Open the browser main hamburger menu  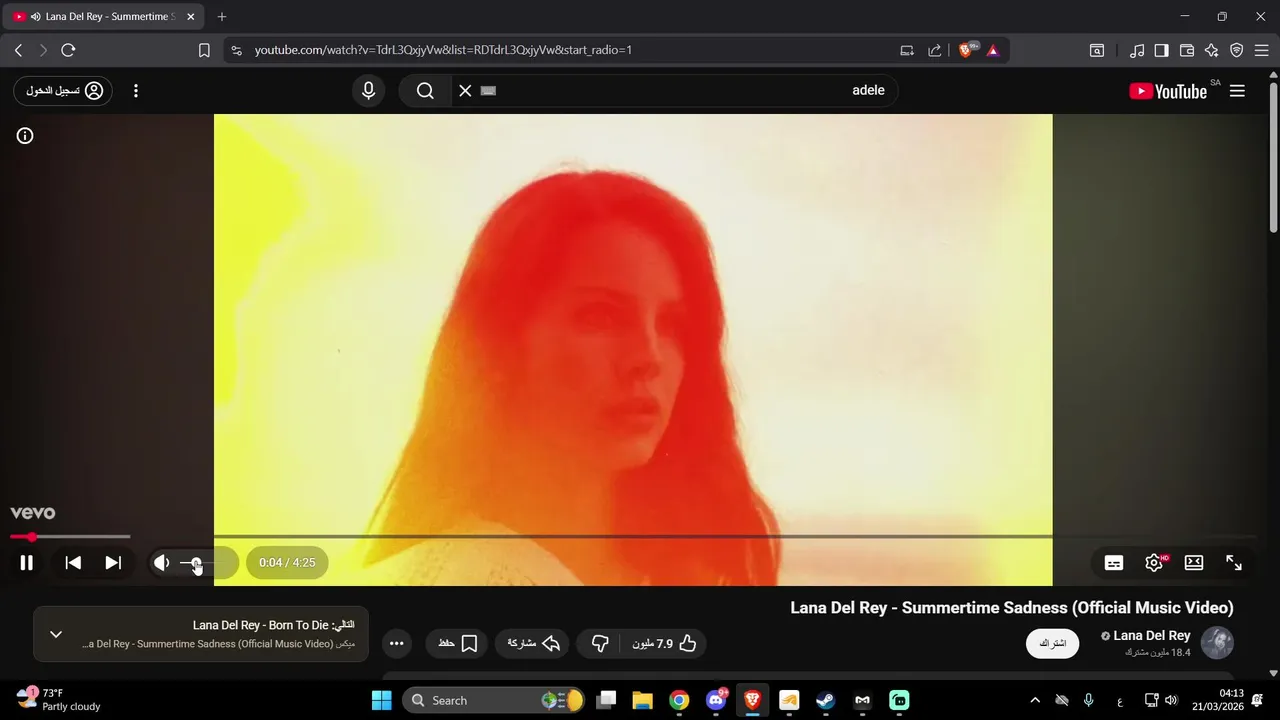(x=1261, y=50)
